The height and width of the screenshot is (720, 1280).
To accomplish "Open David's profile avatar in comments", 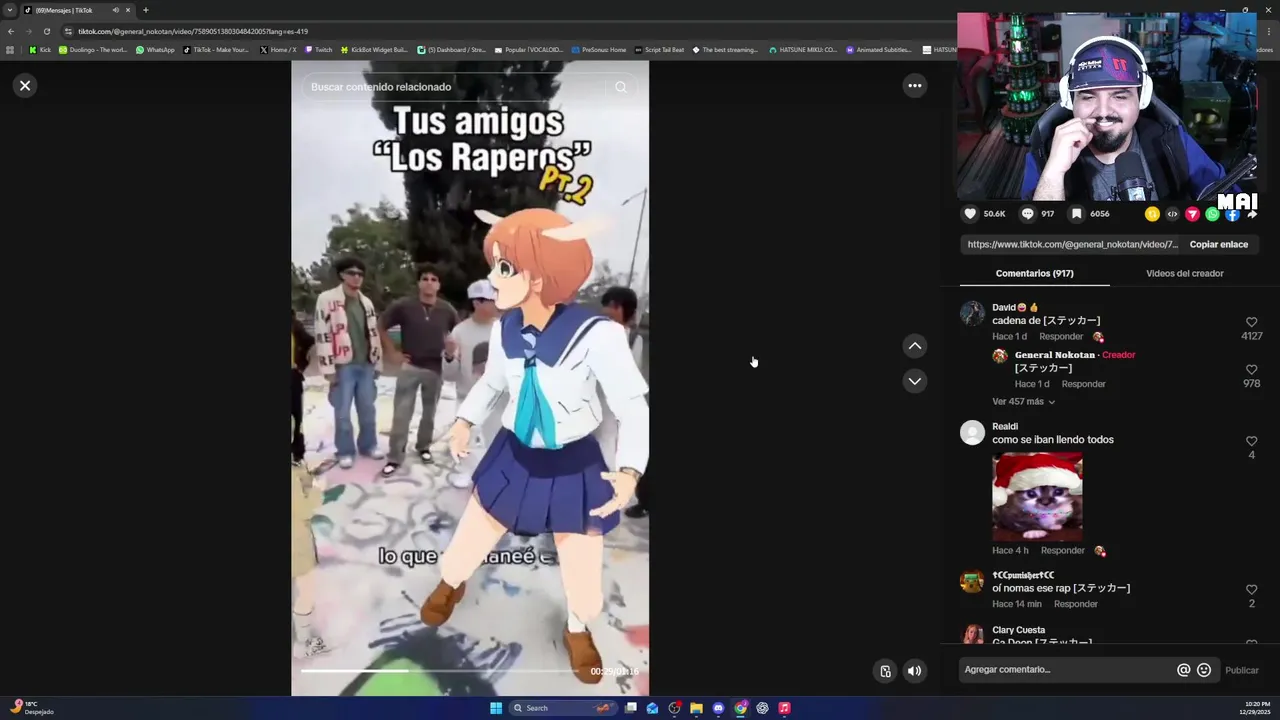I will point(972,313).
